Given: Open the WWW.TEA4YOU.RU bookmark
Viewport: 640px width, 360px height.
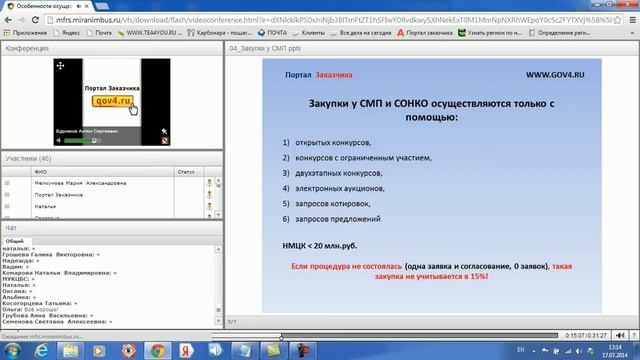Looking at the screenshot, I should pos(150,33).
